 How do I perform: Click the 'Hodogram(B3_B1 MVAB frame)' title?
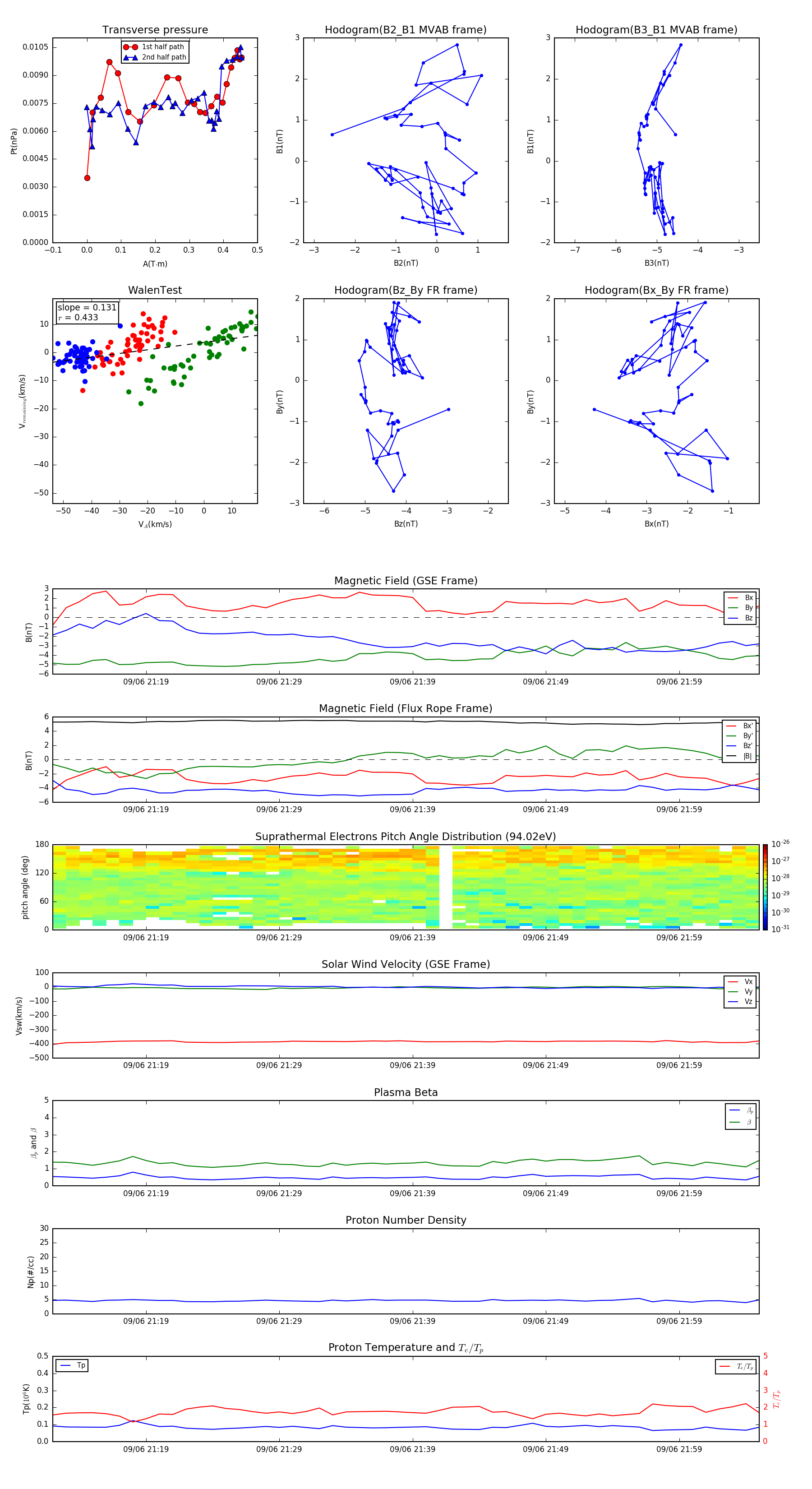click(x=656, y=30)
